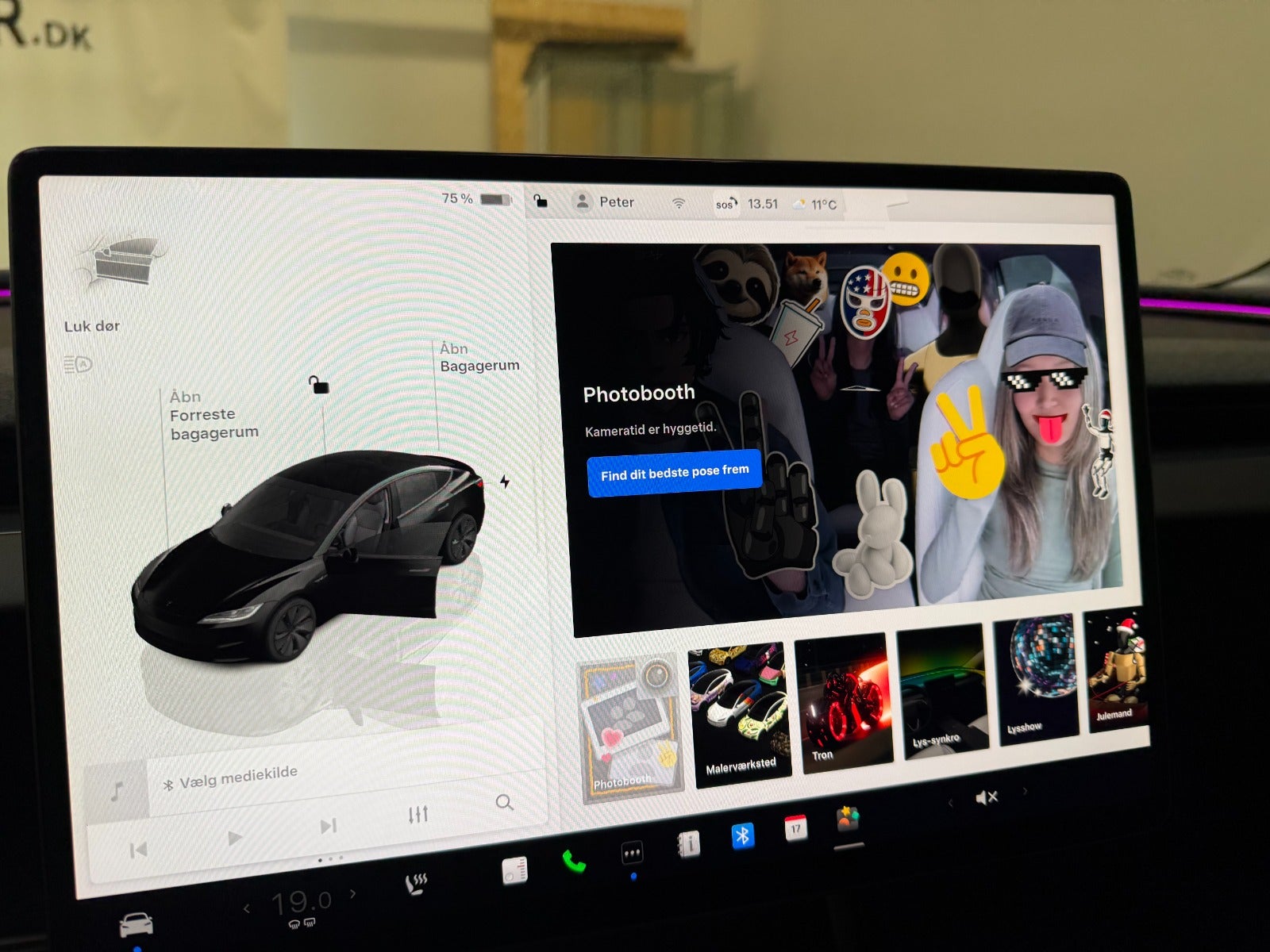Image resolution: width=1270 pixels, height=952 pixels.
Task: Open the all apps three-dots launcher
Action: click(632, 854)
